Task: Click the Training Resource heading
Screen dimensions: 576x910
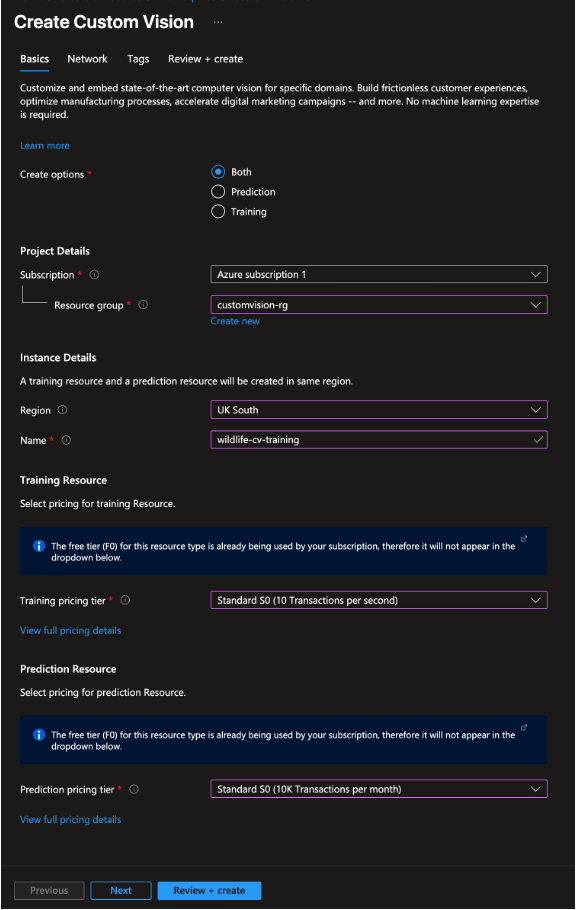Action: point(63,480)
